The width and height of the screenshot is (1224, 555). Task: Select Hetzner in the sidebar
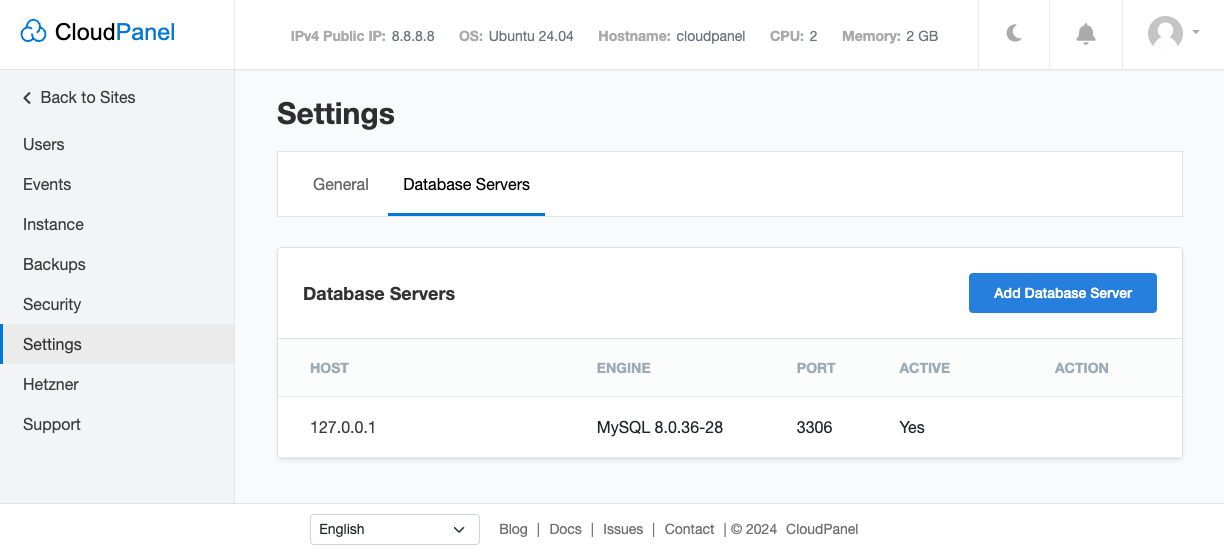(x=51, y=384)
